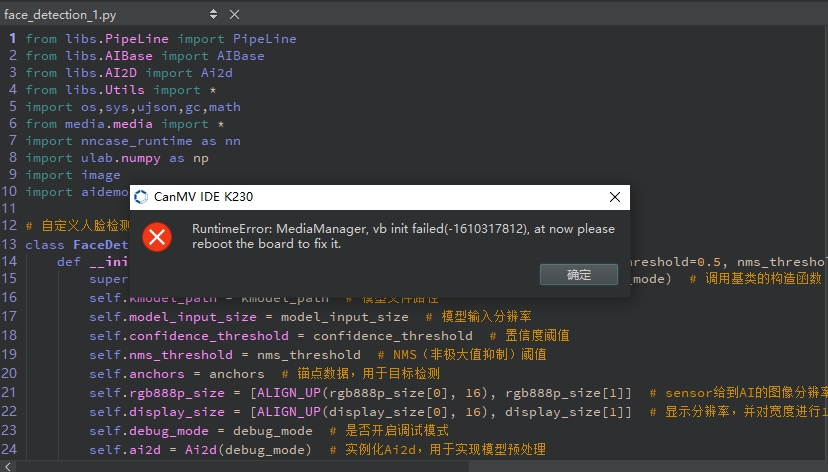Click the comment '模型输入分辨率' on line 17
The width and height of the screenshot is (828, 472).
coord(486,316)
